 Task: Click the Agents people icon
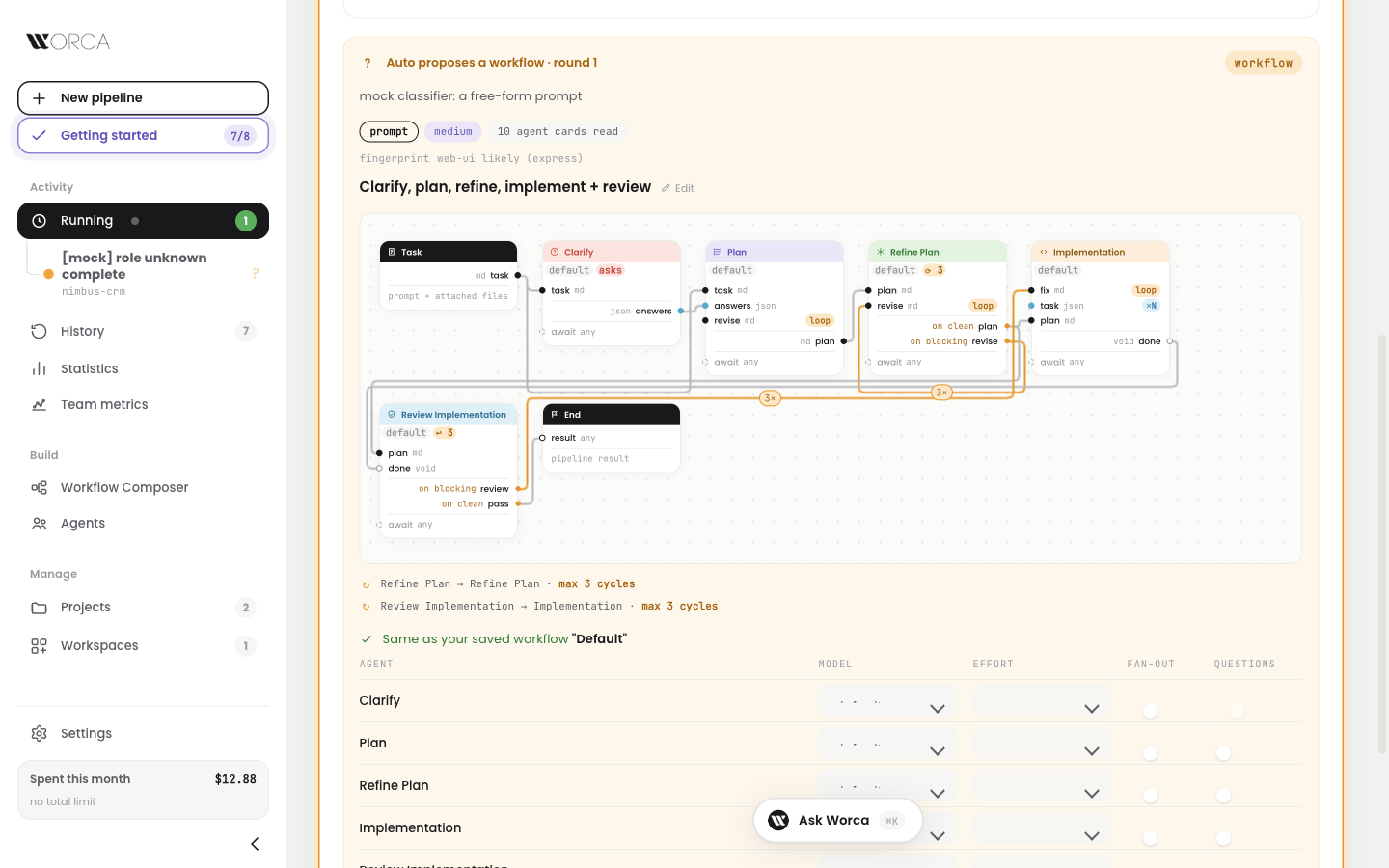39,524
